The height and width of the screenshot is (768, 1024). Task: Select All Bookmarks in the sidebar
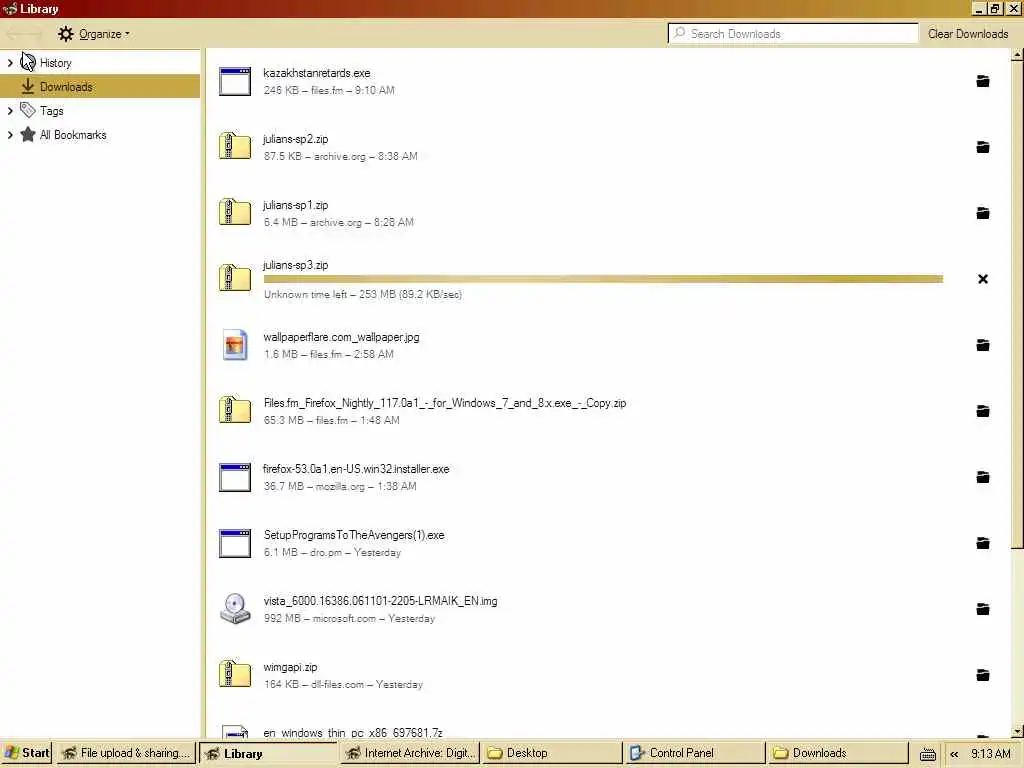100,135
